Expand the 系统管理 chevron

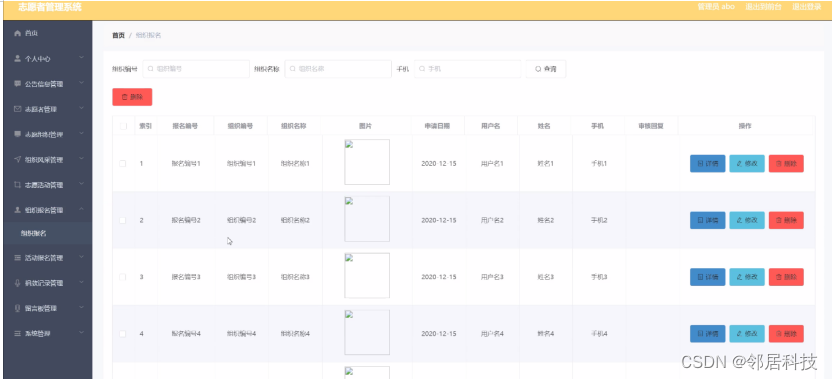(x=82, y=332)
